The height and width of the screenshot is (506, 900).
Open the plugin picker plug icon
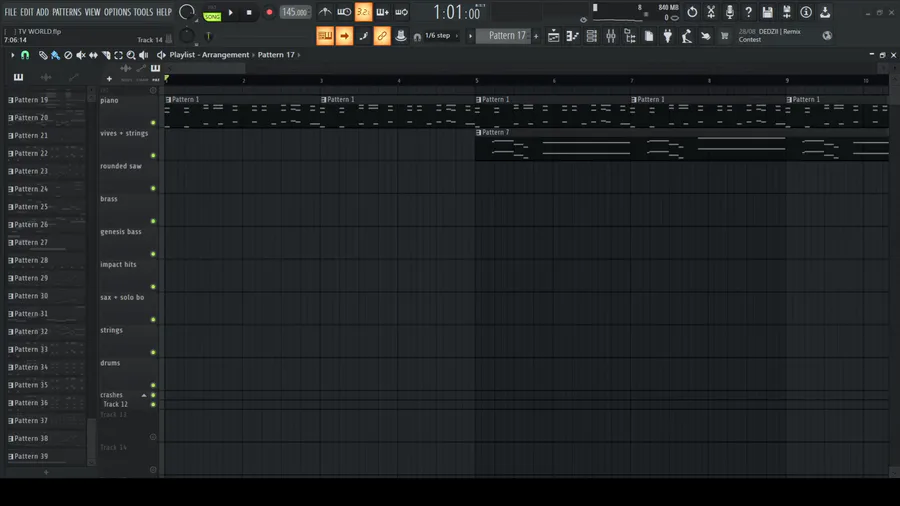(x=668, y=36)
